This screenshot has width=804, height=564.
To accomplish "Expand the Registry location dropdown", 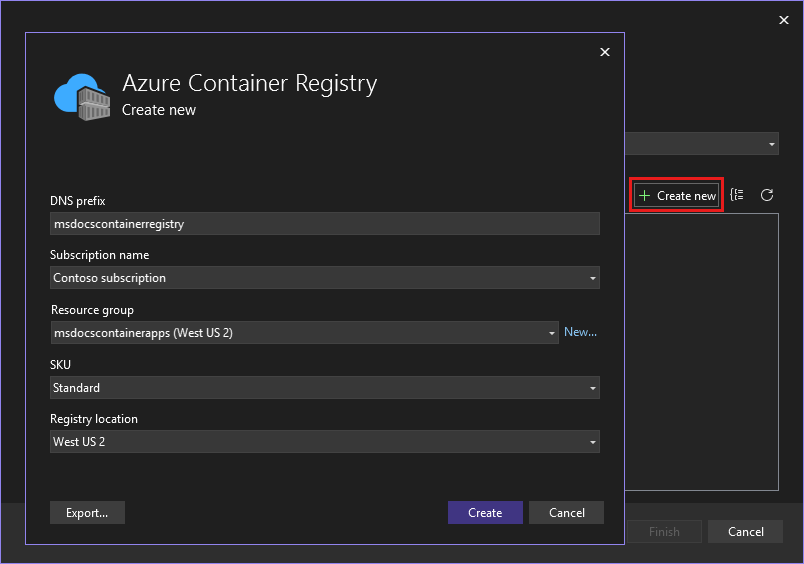I will (x=325, y=441).
